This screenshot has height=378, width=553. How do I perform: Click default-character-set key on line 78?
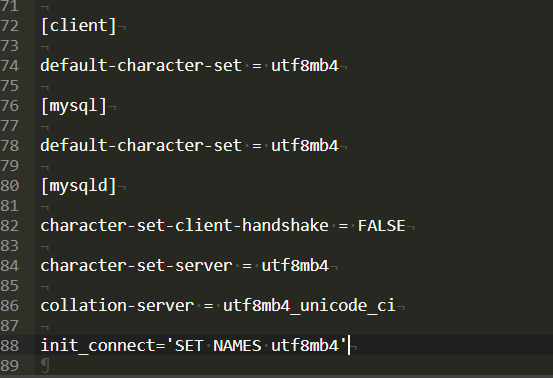[141, 146]
